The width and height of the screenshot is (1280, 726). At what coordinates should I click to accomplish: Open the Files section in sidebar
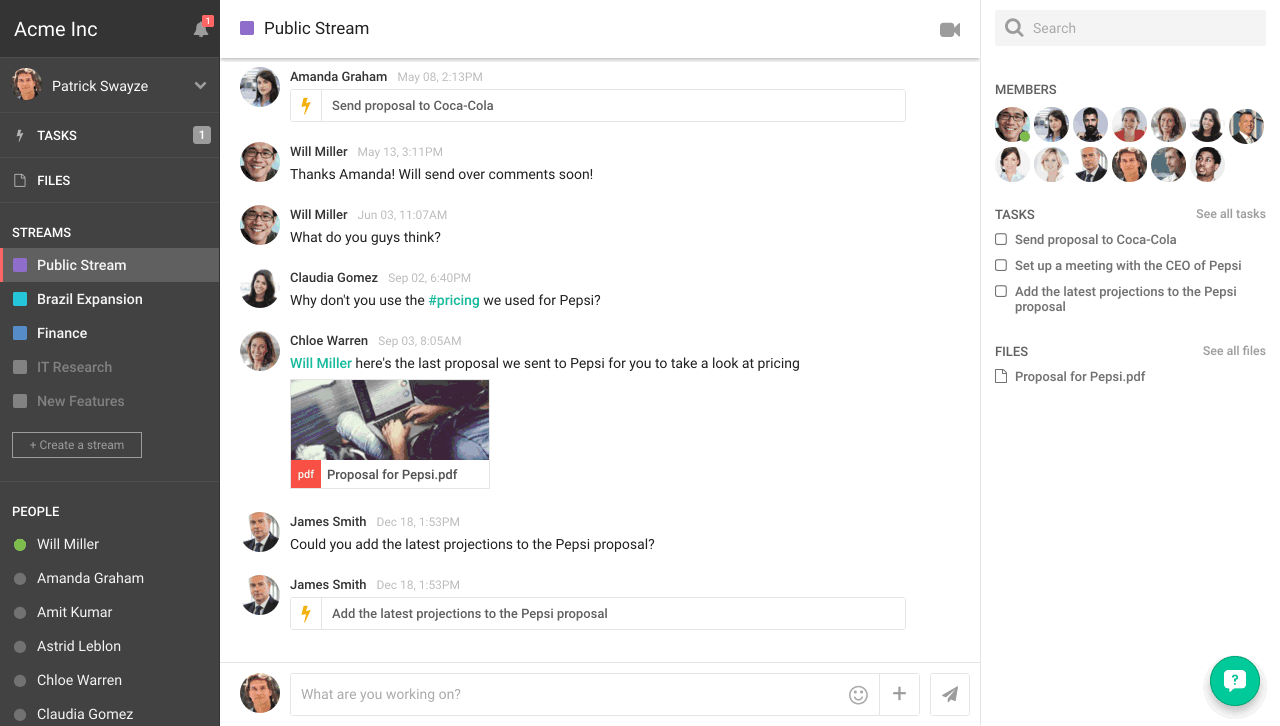(x=54, y=181)
